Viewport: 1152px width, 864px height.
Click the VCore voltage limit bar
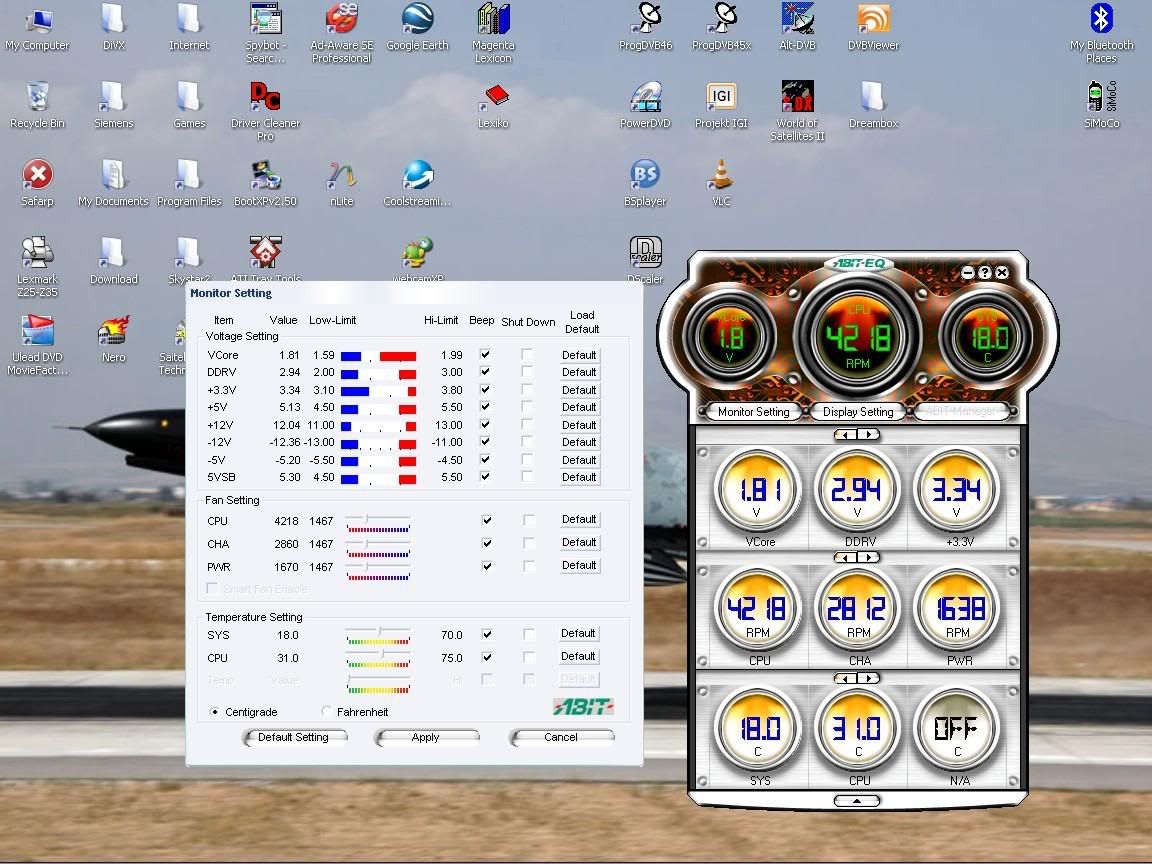click(x=378, y=356)
